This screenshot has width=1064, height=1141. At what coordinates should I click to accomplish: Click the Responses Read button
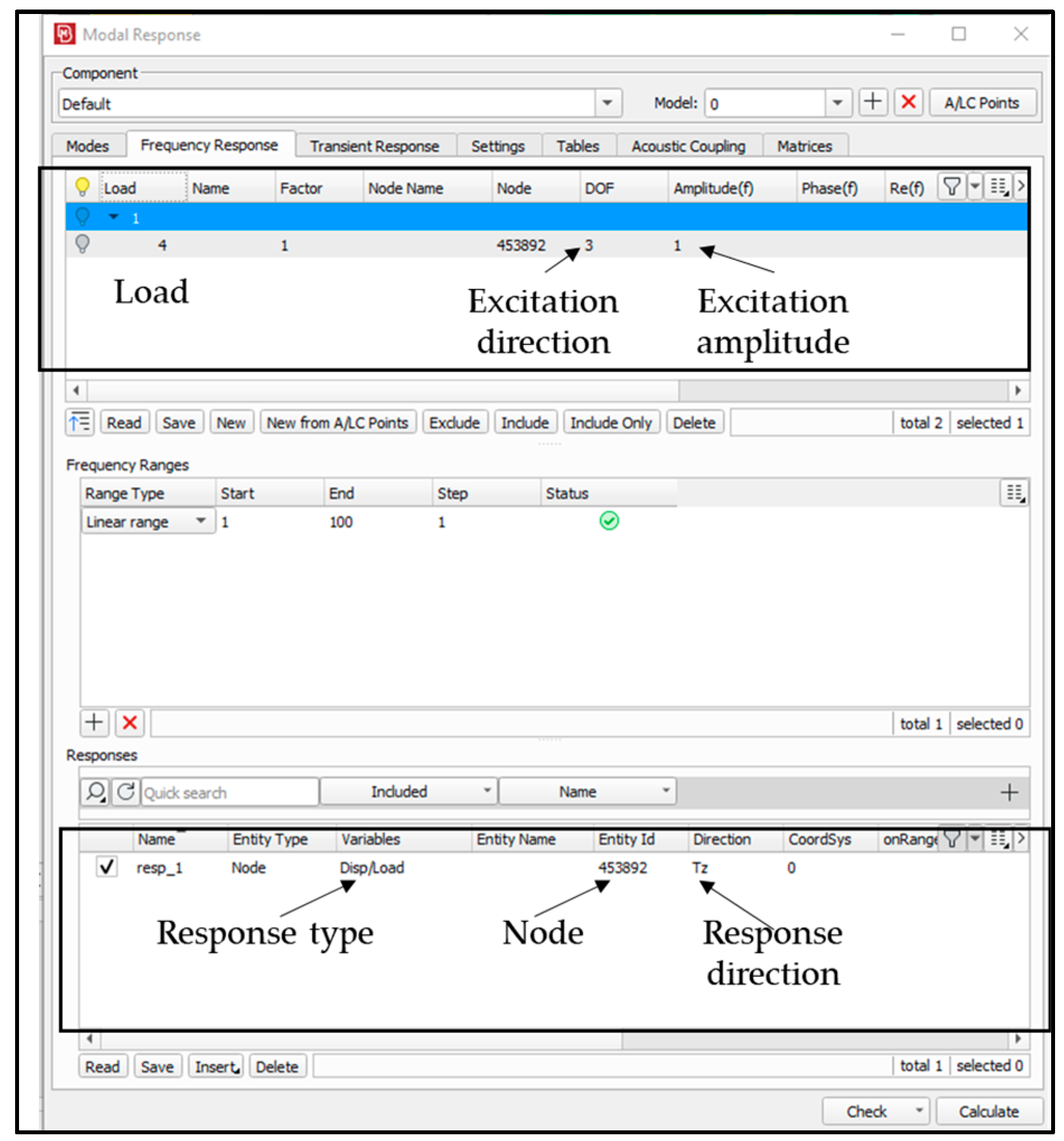[102, 1066]
